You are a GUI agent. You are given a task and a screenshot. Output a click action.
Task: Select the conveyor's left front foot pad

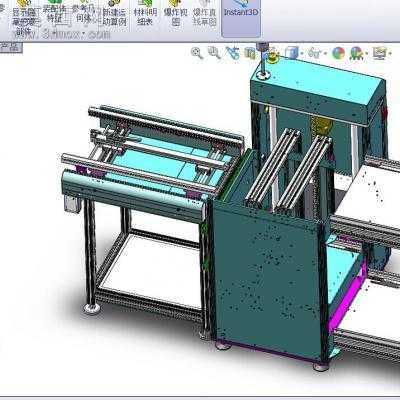pyautogui.click(x=91, y=308)
